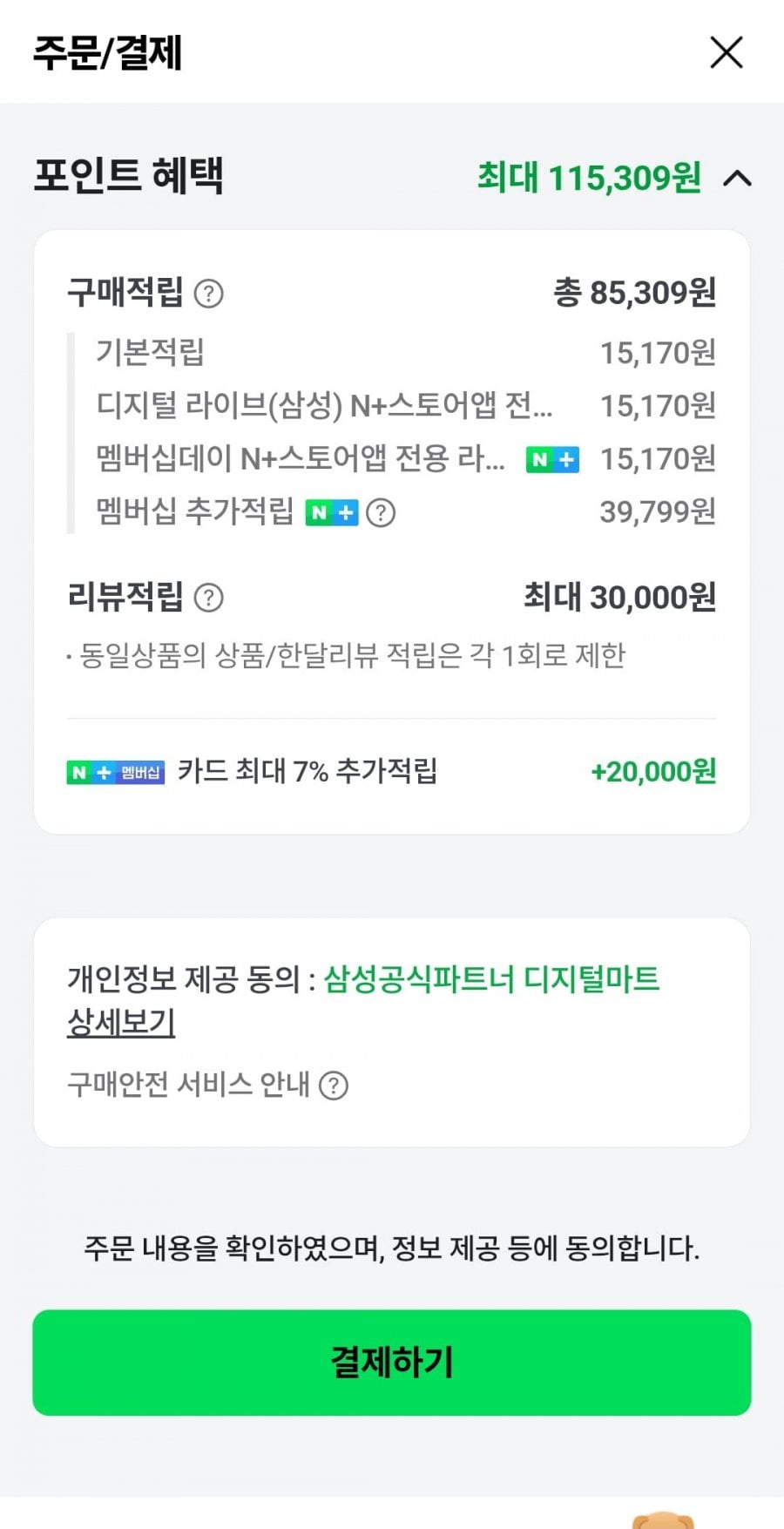Collapse the 포인트 혜택 section chevron

point(737,179)
